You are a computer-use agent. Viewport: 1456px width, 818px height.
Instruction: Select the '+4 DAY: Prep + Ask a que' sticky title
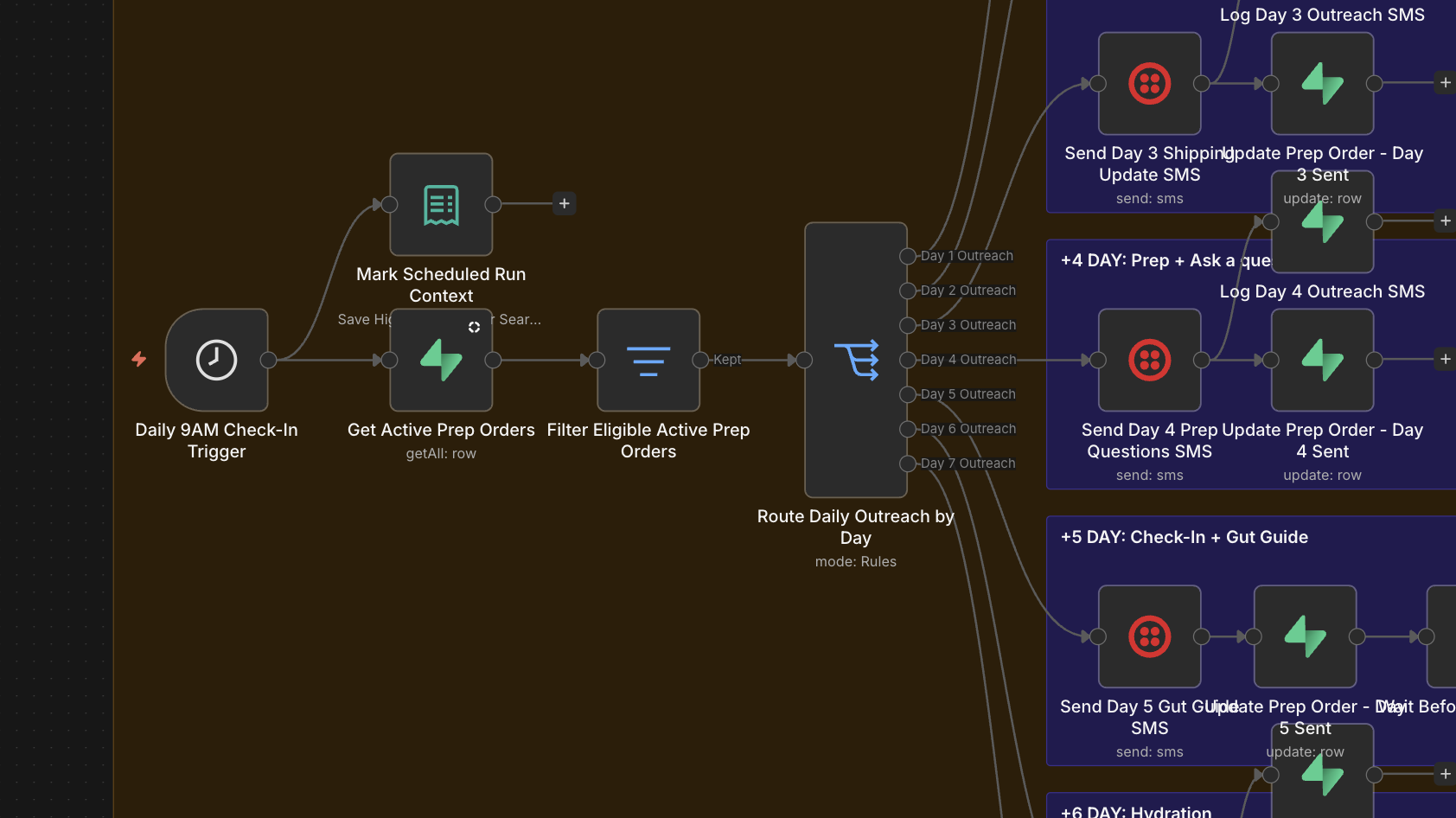pyautogui.click(x=1165, y=260)
